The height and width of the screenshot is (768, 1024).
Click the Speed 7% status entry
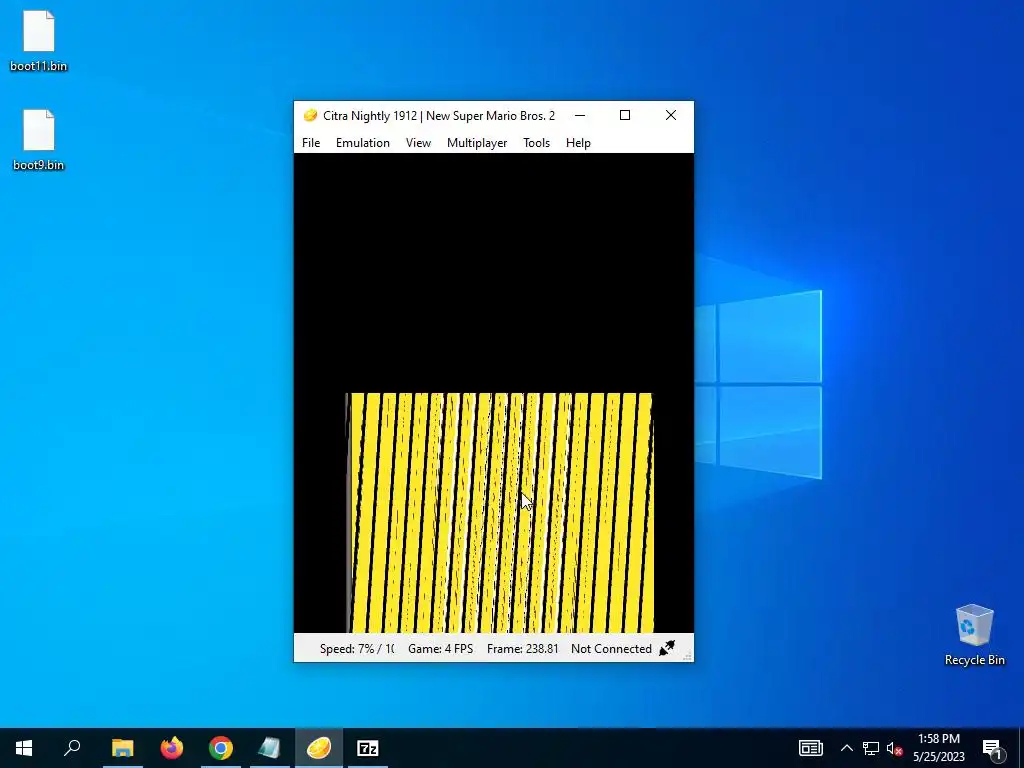click(357, 649)
